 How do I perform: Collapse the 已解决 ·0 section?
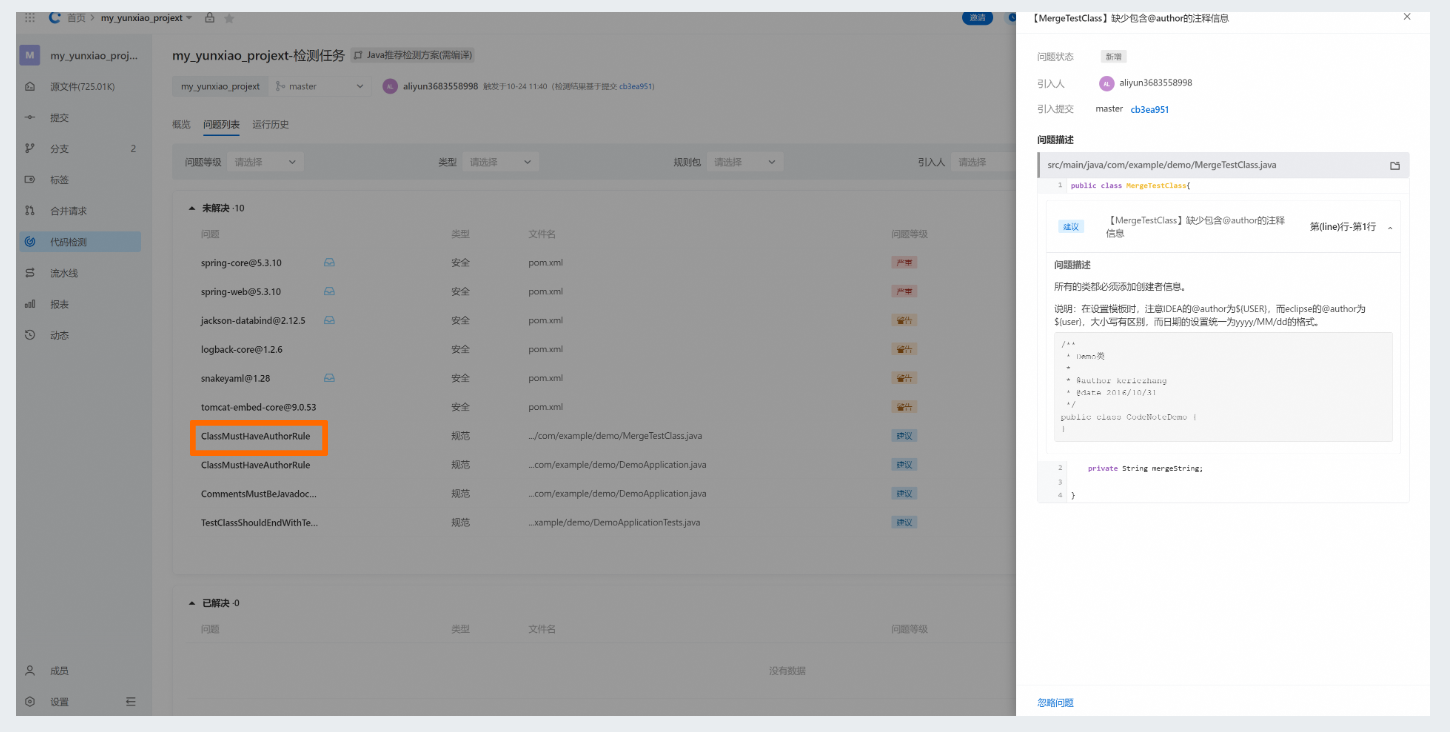(192, 603)
